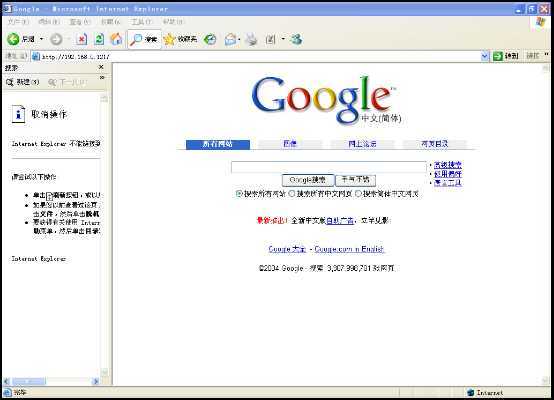Click the Search pane horizontal scrollbar thumb

pyautogui.click(x=29, y=381)
